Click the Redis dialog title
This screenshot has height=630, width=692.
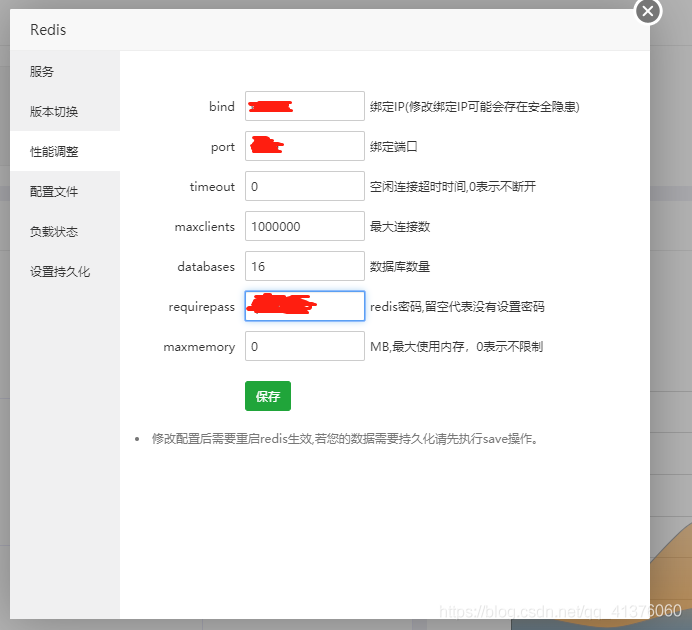click(x=48, y=30)
